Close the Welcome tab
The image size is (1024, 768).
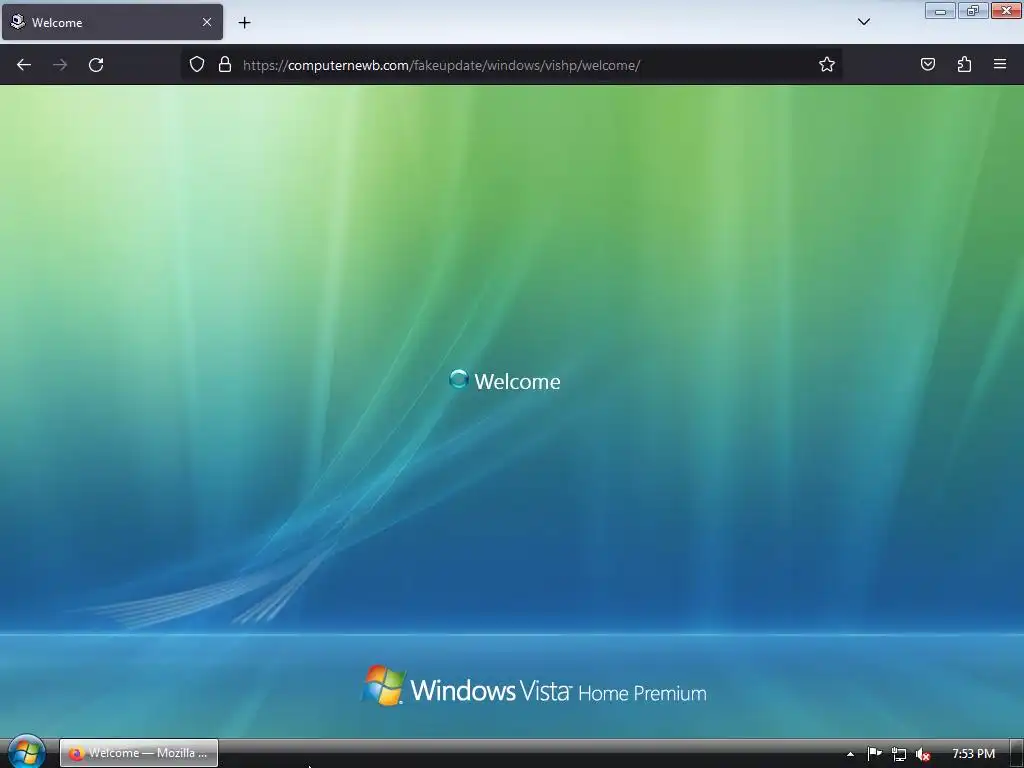(207, 22)
